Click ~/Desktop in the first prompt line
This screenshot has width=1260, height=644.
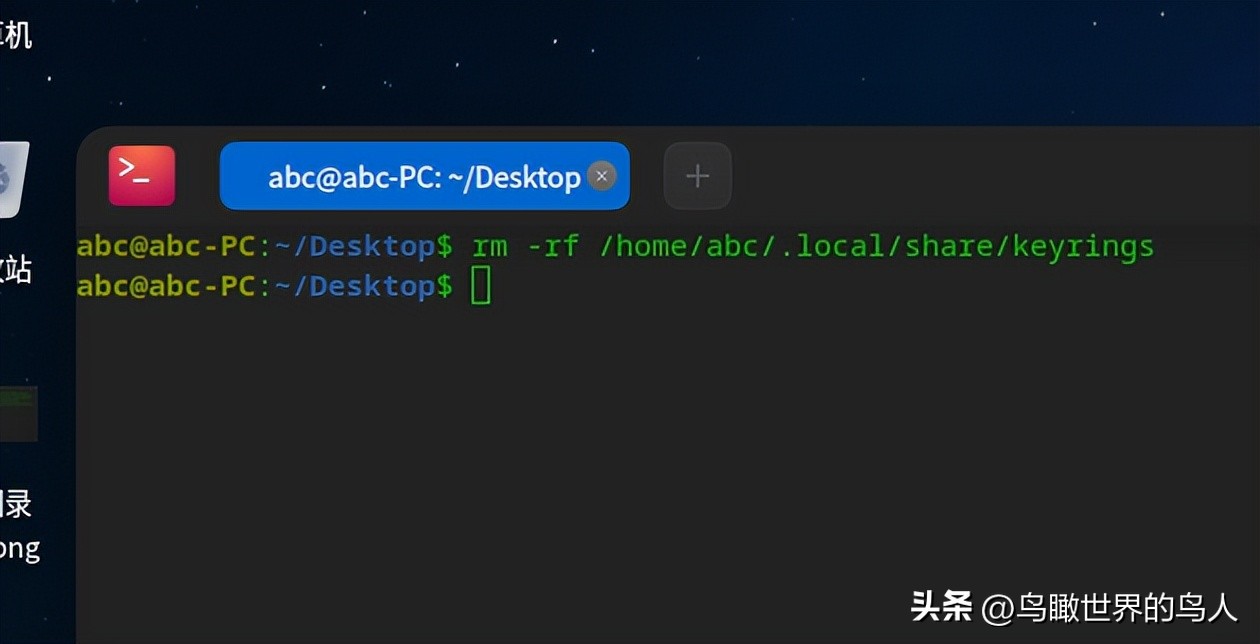point(354,246)
